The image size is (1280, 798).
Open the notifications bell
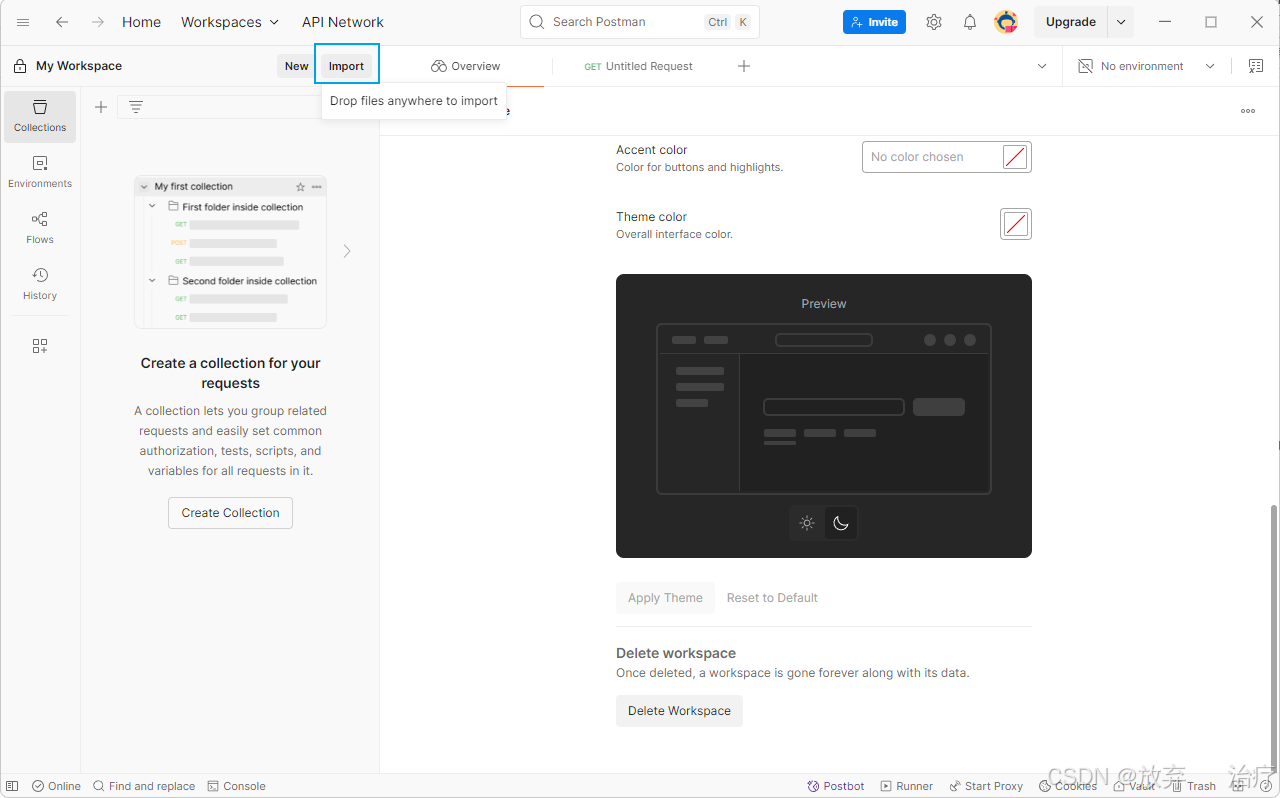click(970, 22)
